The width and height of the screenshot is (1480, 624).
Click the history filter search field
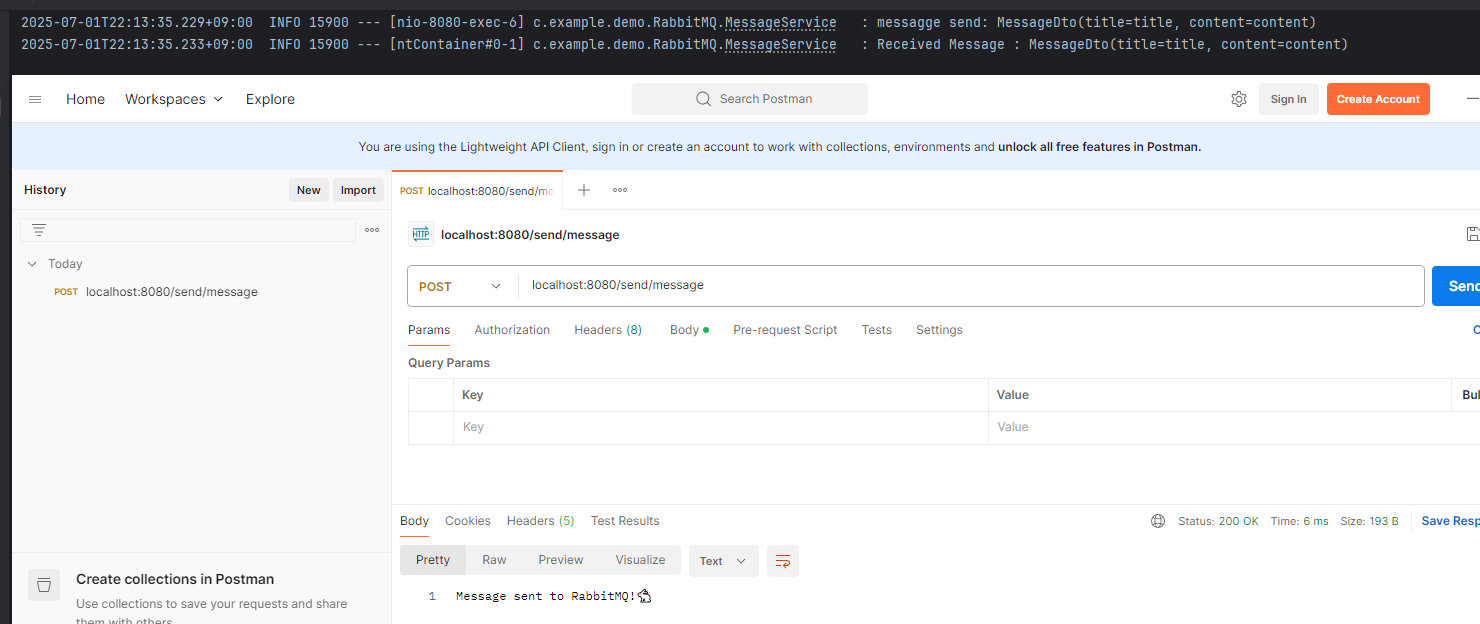pos(188,230)
